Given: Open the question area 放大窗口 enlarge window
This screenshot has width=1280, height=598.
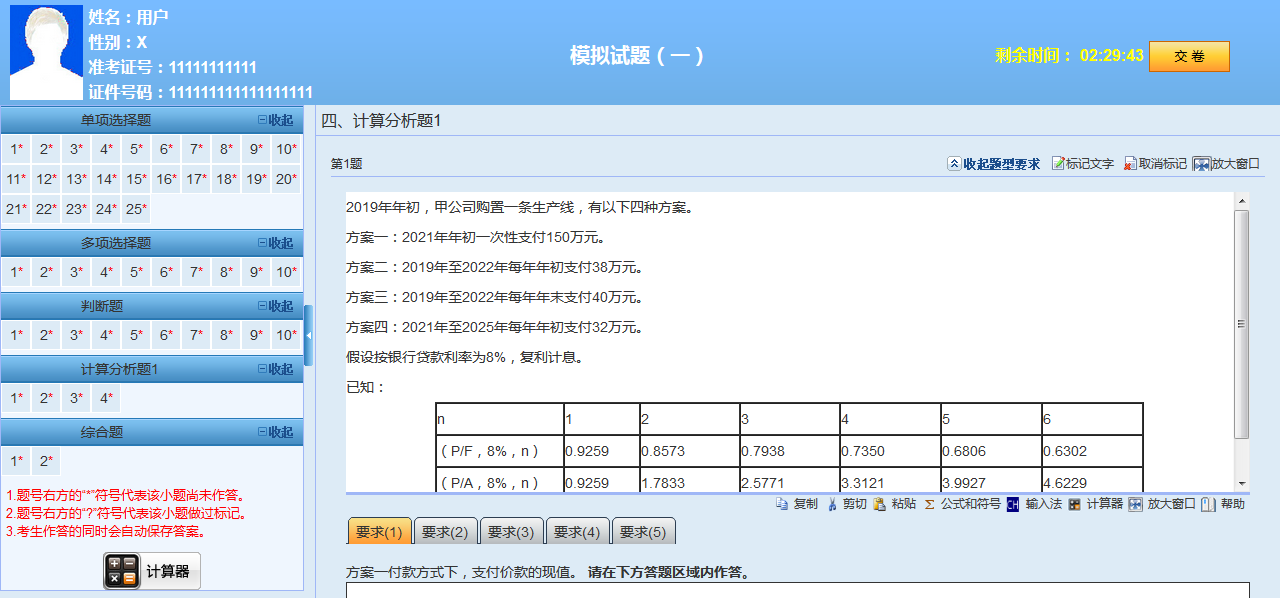Looking at the screenshot, I should [1220, 164].
